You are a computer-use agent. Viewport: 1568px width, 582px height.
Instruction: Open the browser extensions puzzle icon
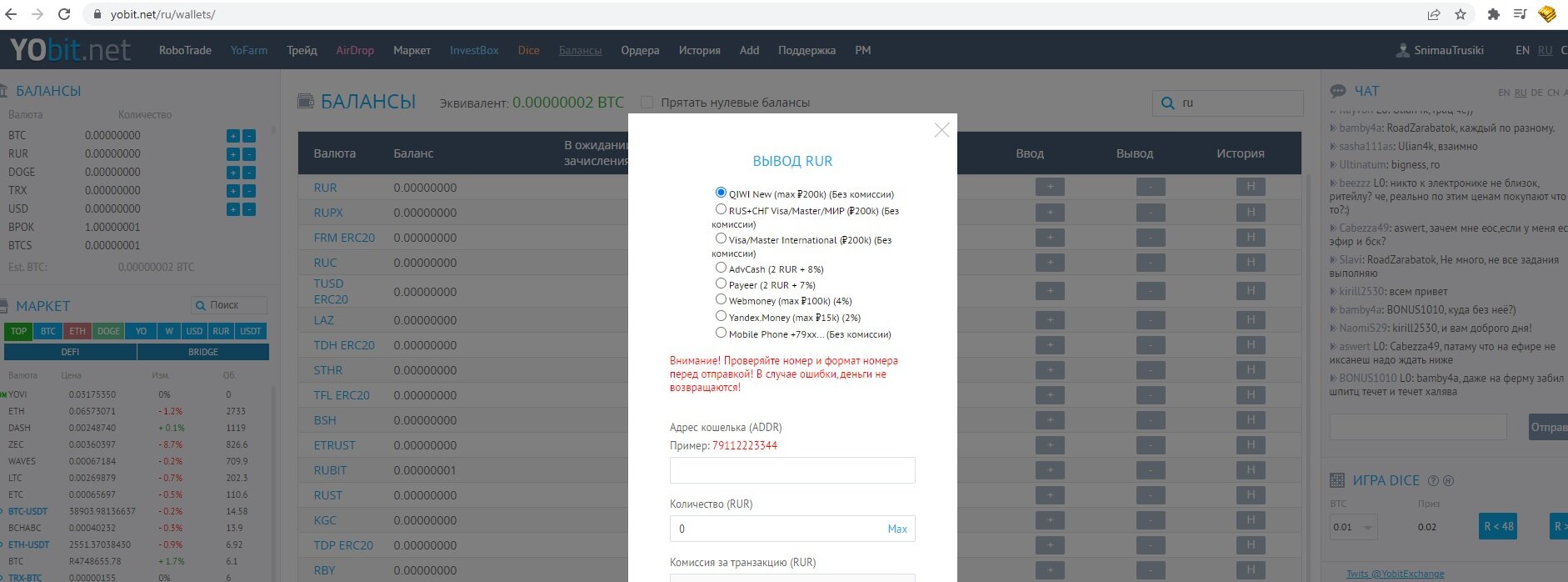pyautogui.click(x=1493, y=14)
